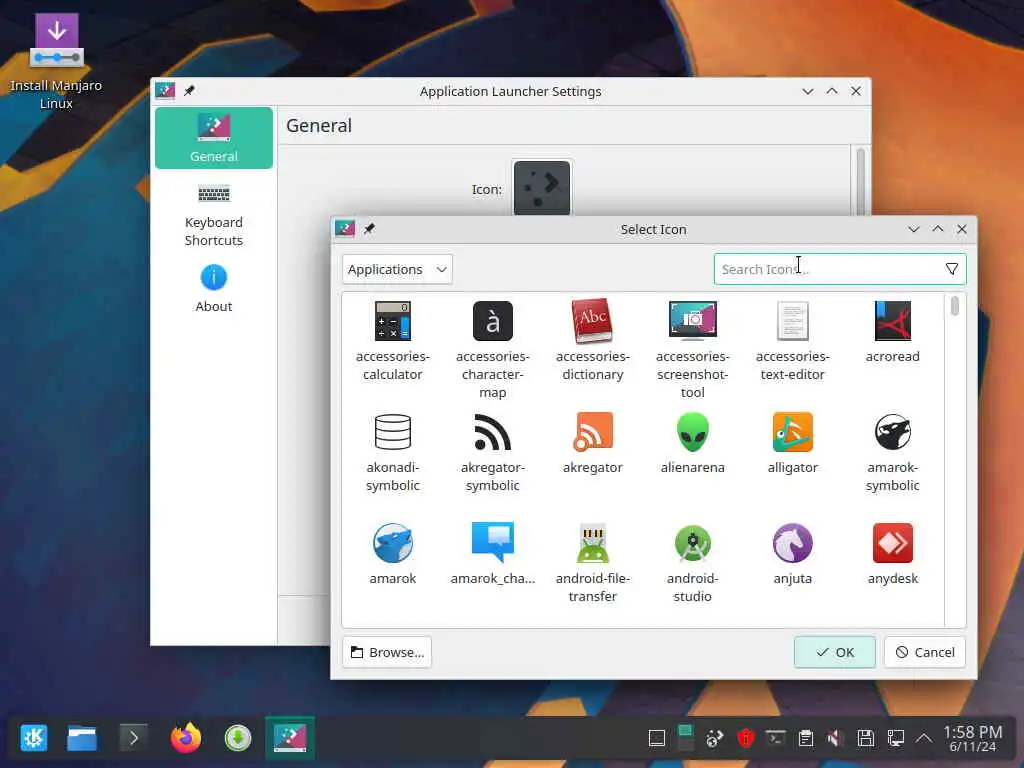The image size is (1024, 768).
Task: Click the launcher Icon chooser button
Action: (x=542, y=187)
